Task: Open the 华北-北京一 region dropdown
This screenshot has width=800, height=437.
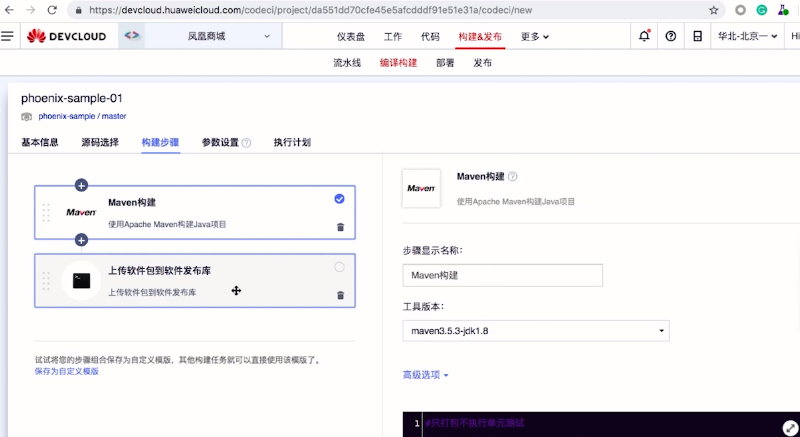Action: click(x=747, y=36)
